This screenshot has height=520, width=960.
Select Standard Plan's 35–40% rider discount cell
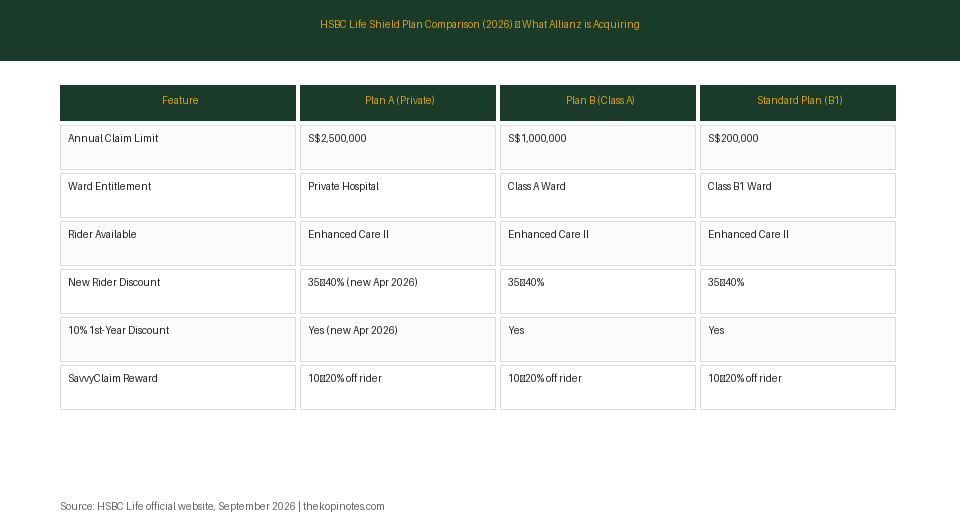point(798,292)
